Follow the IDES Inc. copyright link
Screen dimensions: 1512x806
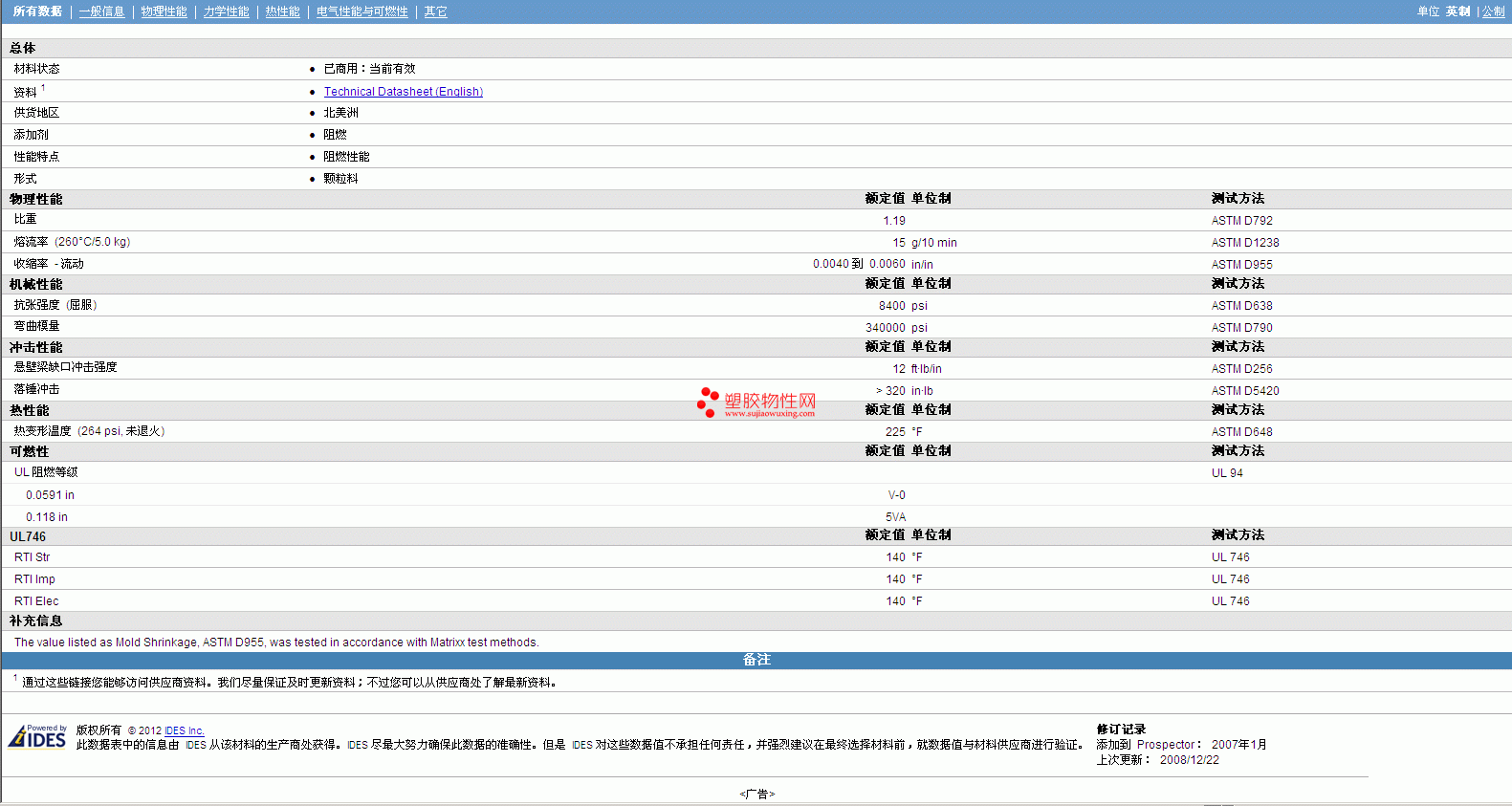(185, 730)
